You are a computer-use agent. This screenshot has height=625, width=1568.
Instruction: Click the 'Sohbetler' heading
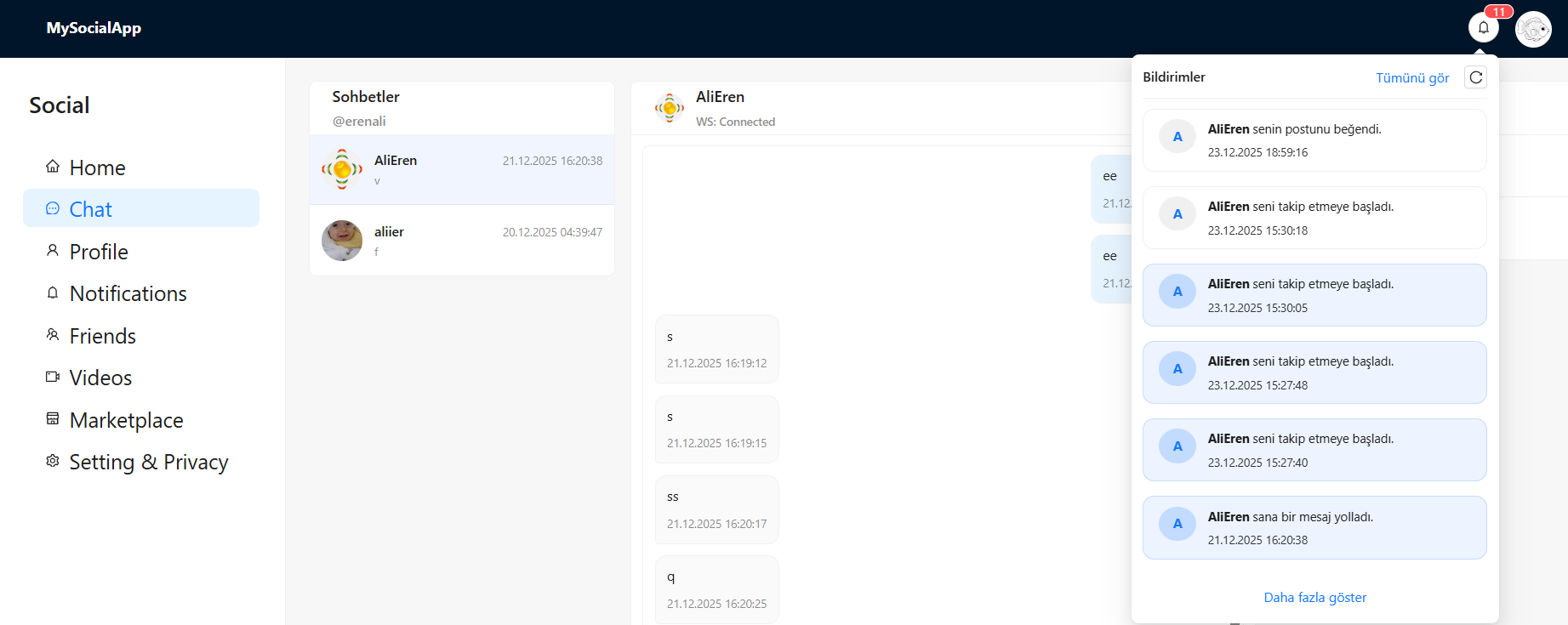click(x=366, y=97)
